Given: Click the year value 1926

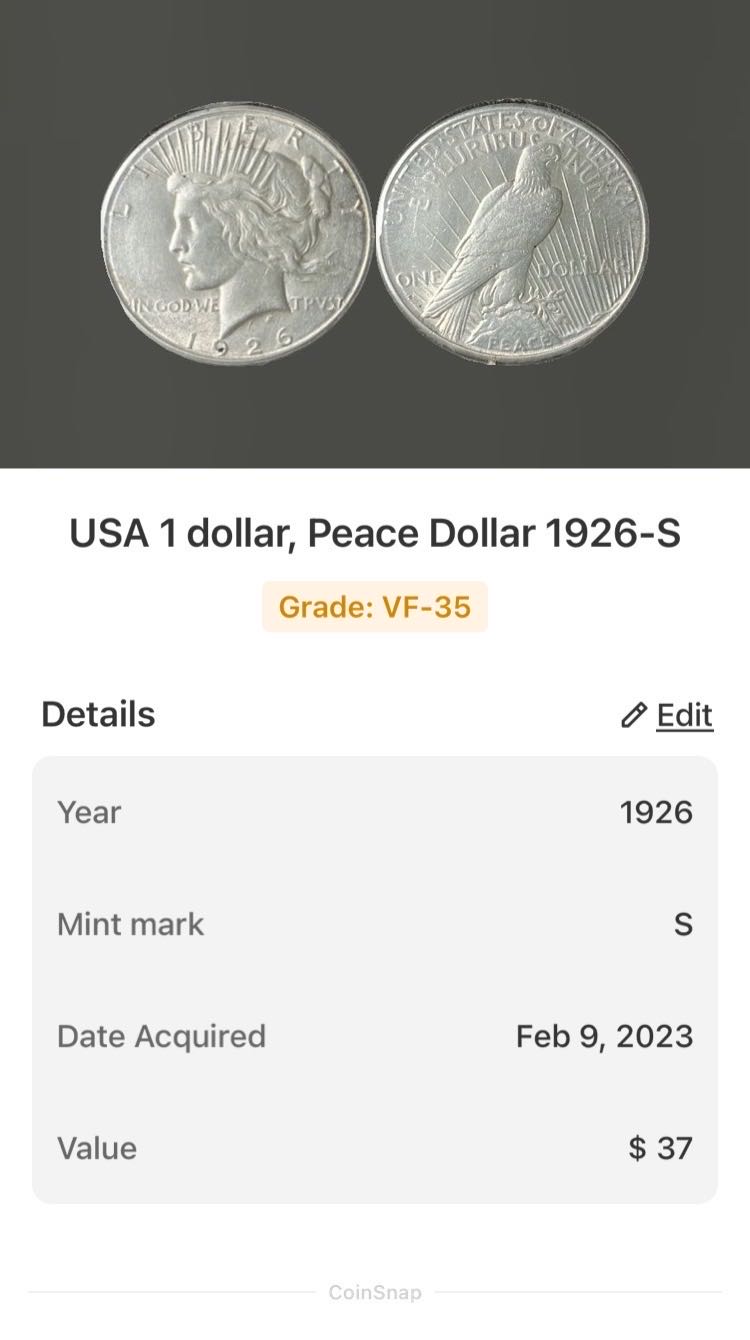Looking at the screenshot, I should click(x=656, y=812).
